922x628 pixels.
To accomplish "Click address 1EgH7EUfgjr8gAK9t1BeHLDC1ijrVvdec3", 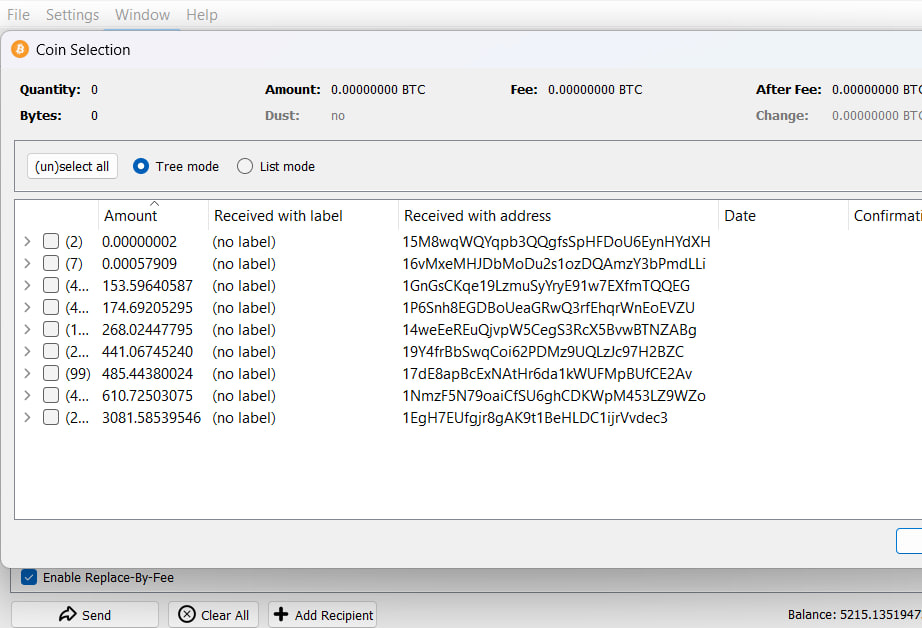I will click(535, 418).
